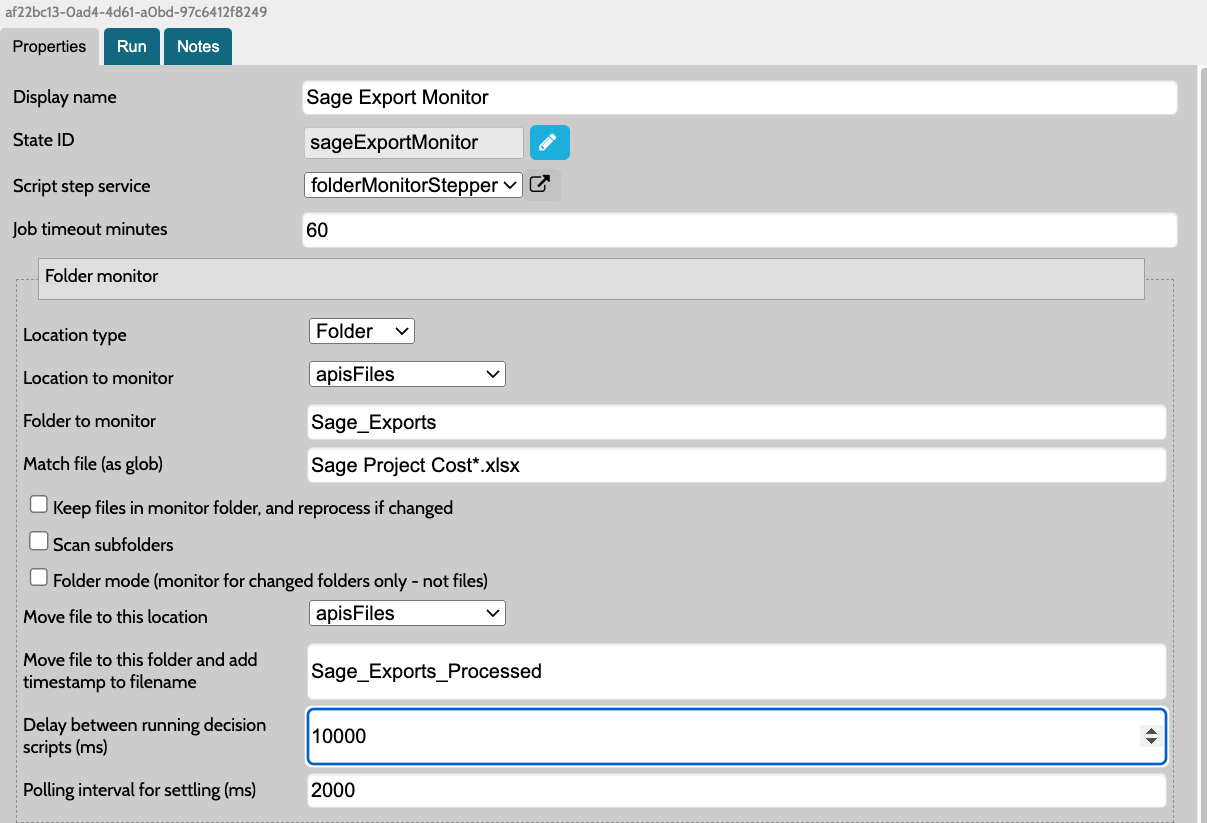The width and height of the screenshot is (1207, 823).
Task: Focus the Job timeout minutes field
Action: tap(739, 230)
